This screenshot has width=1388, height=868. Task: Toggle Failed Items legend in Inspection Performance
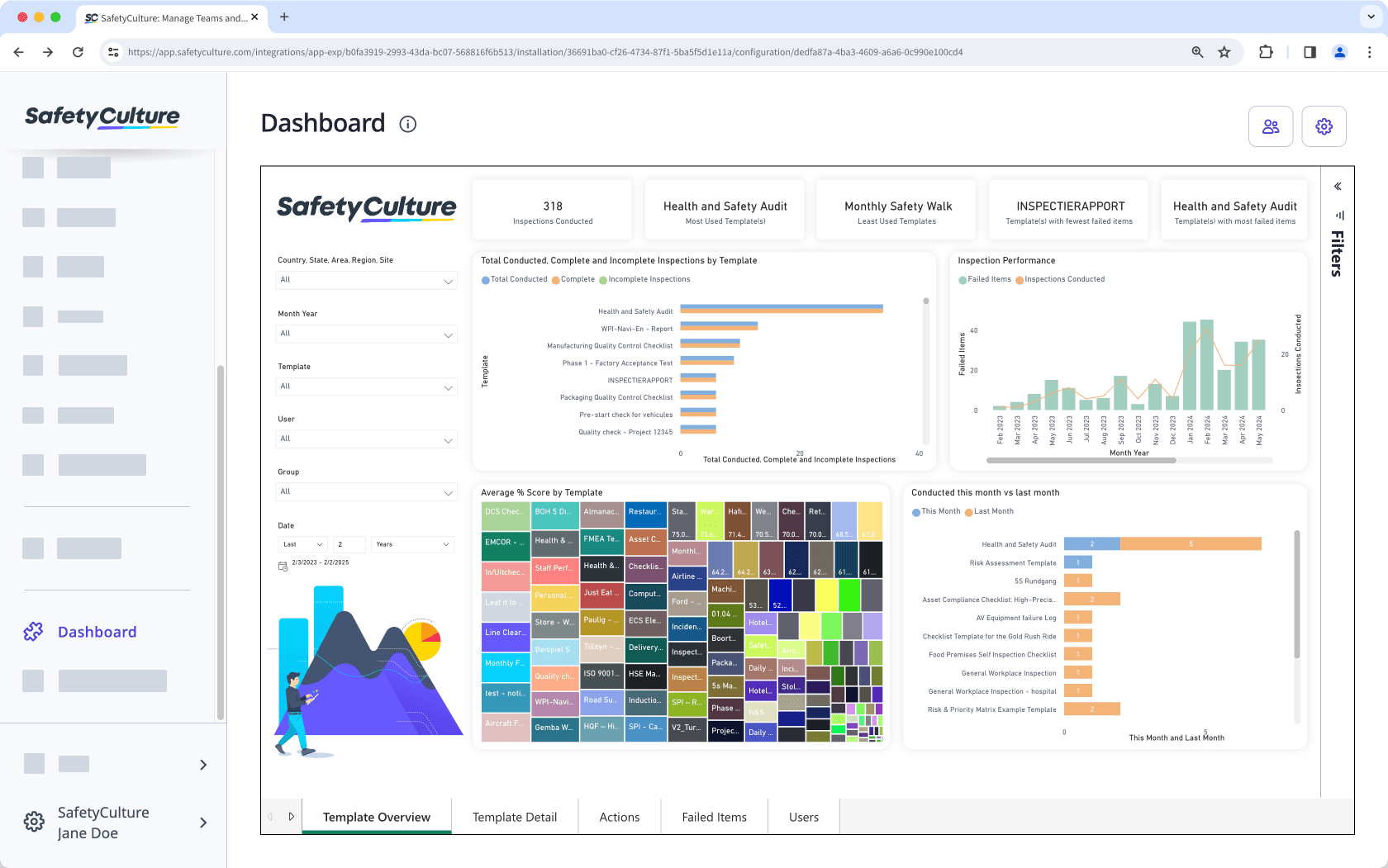[x=984, y=279]
